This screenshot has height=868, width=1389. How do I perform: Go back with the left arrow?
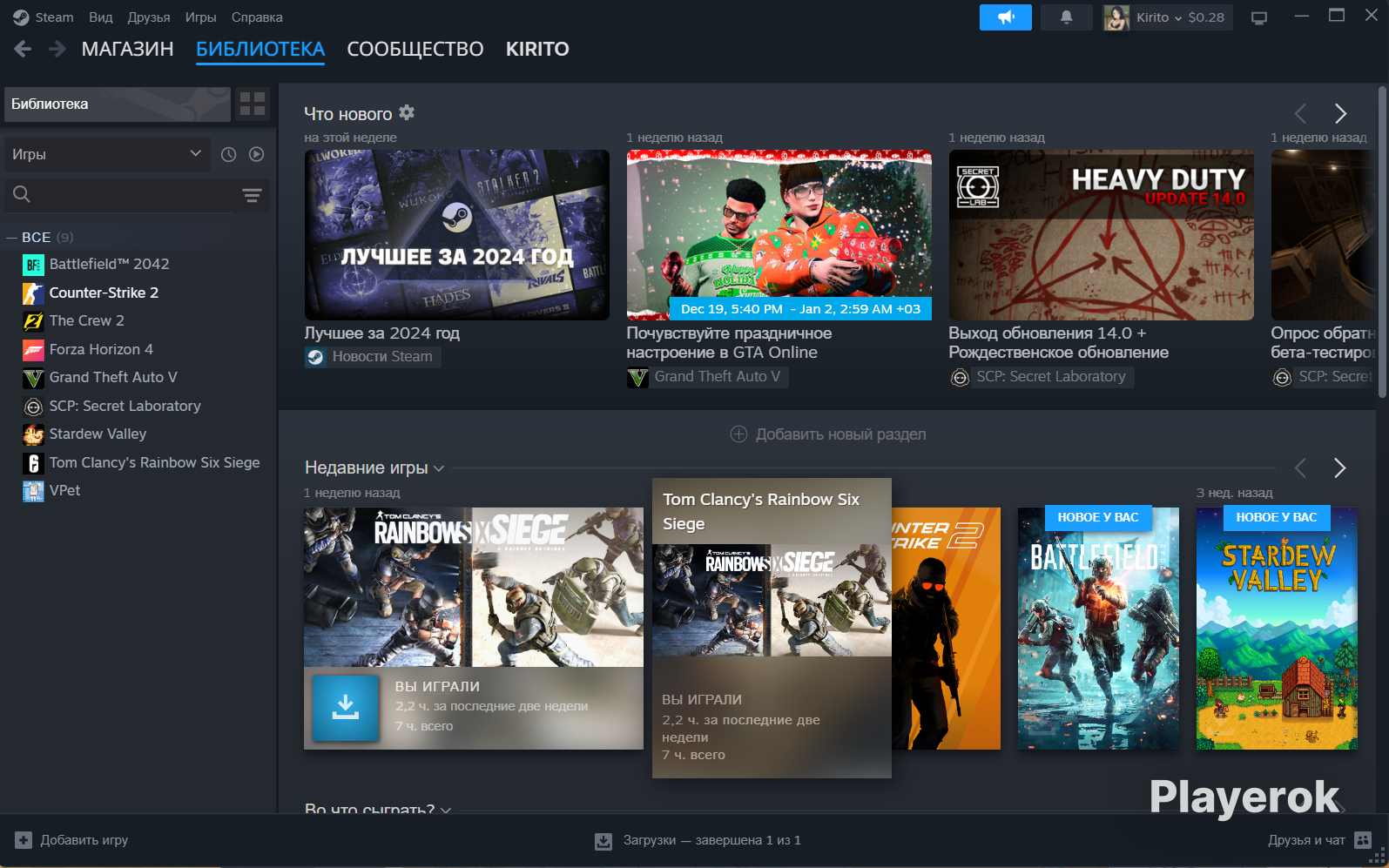click(x=24, y=49)
